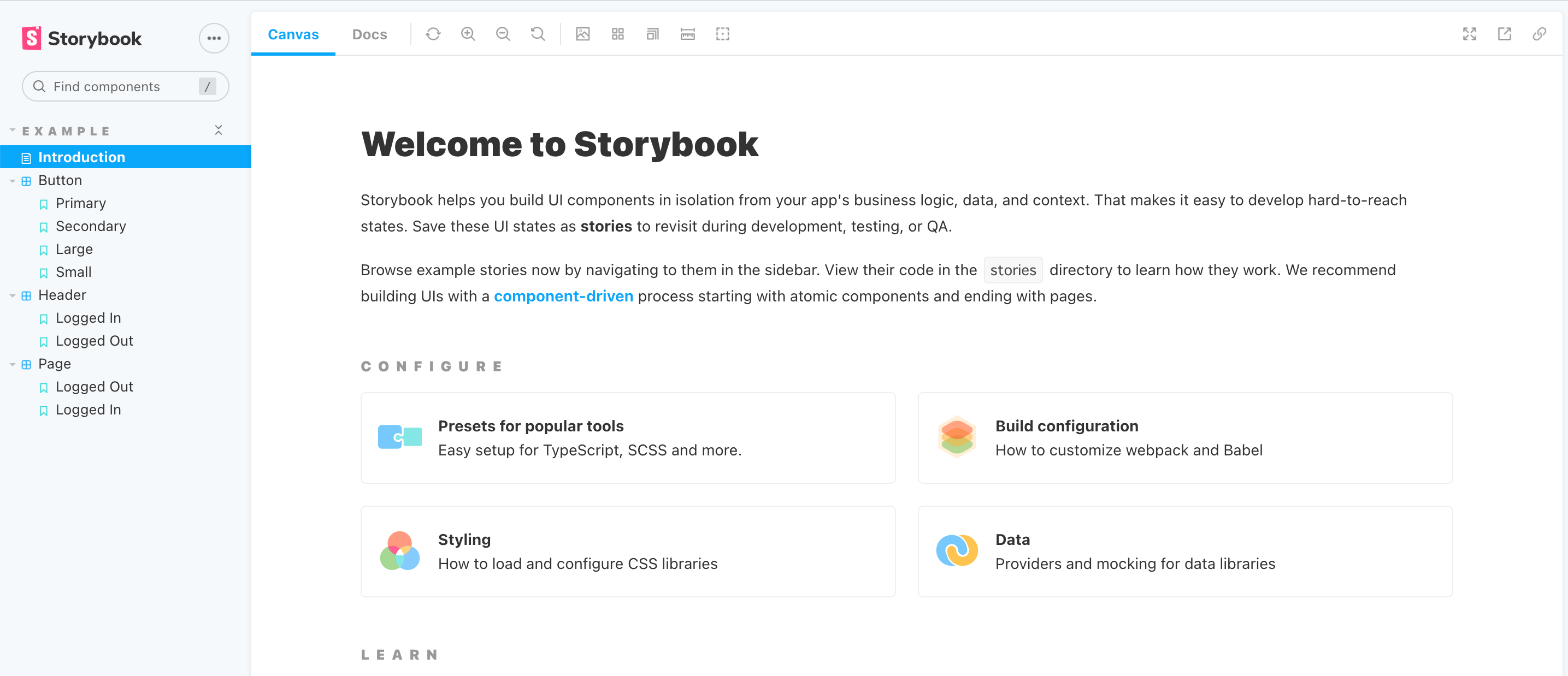Open the Header Logged Out story

94,341
